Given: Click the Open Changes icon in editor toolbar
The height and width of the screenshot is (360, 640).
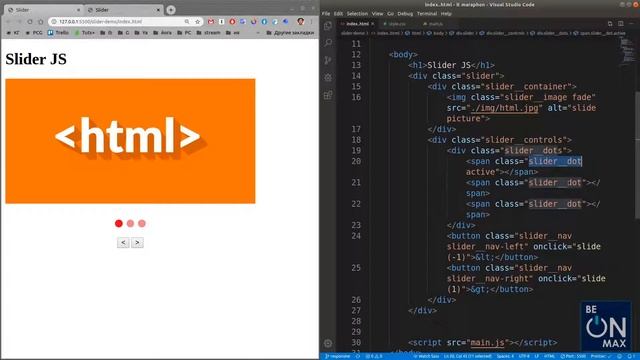Looking at the screenshot, I should click(610, 24).
